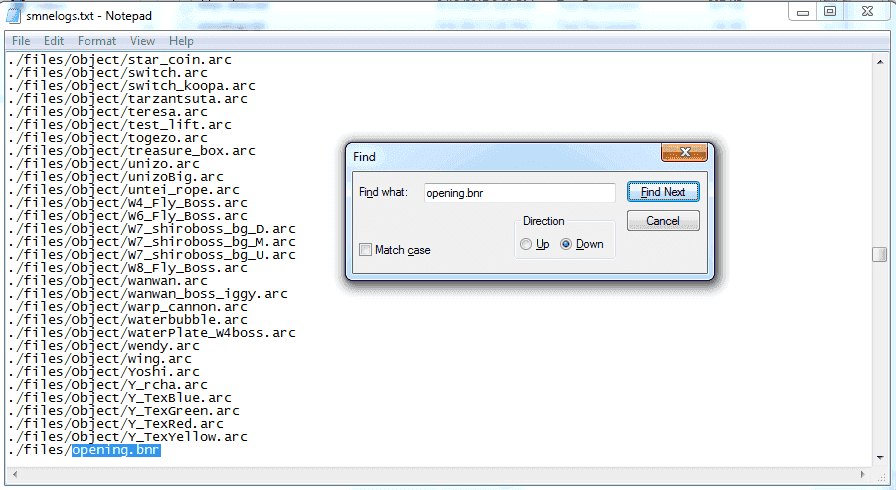Screen dimensions: 896x490
Task: Click the line ./files/Object/test_lift.arc
Action: [x=120, y=125]
